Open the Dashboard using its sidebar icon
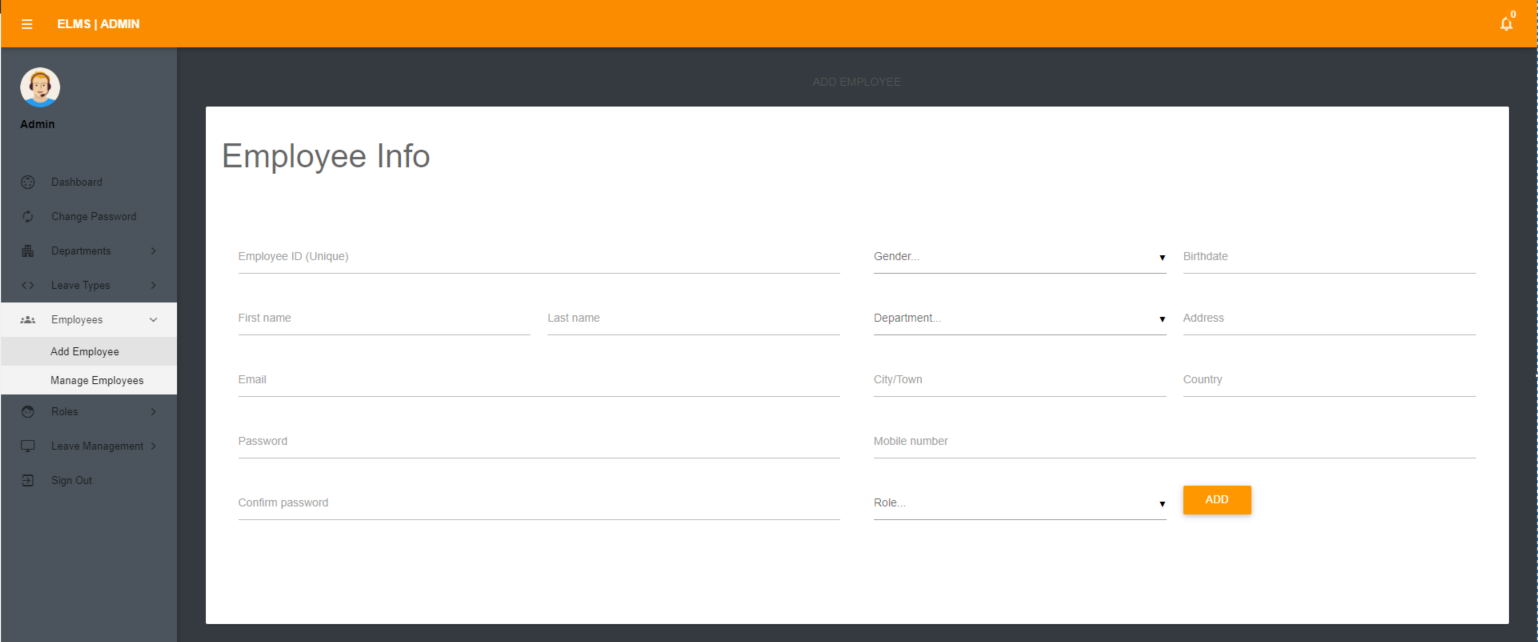The height and width of the screenshot is (642, 1538). (27, 182)
